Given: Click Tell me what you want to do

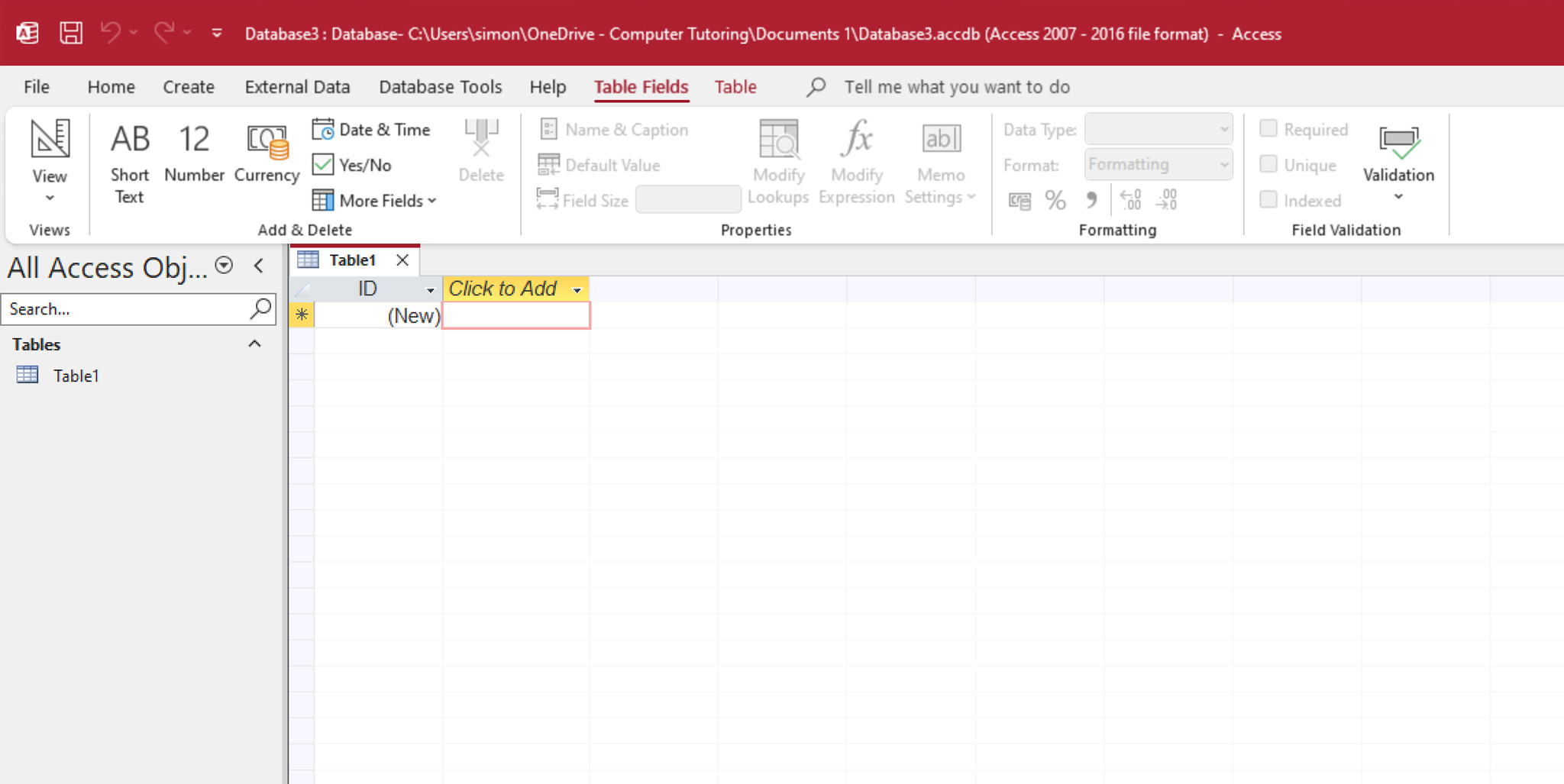Looking at the screenshot, I should coord(957,87).
